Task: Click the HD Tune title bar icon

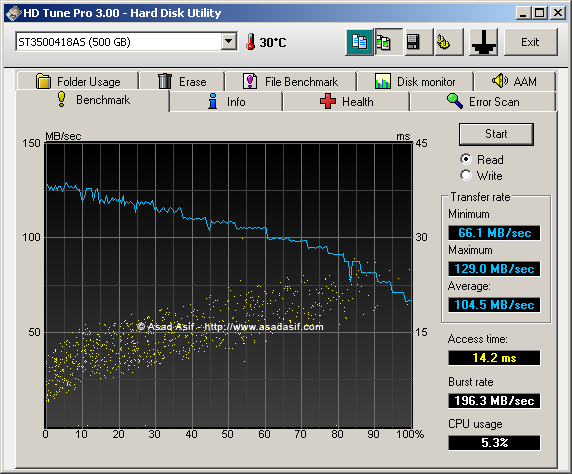Action: click(13, 13)
